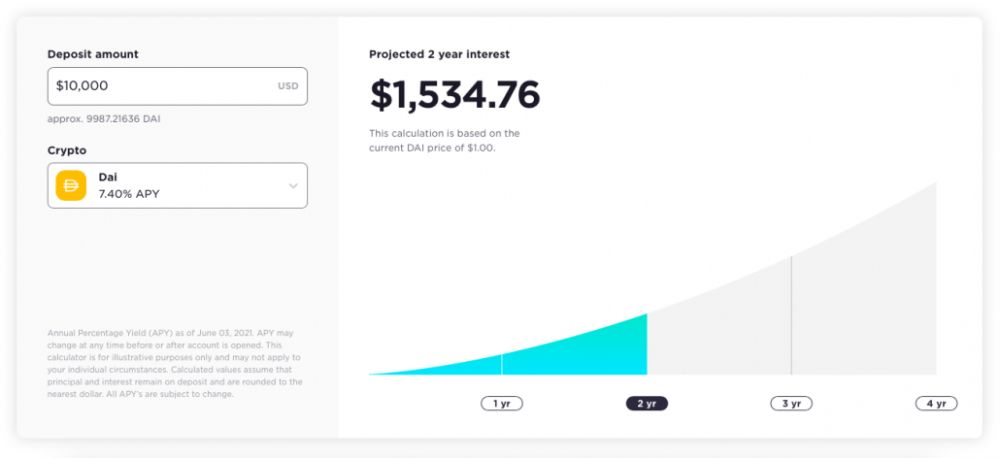Switch to the 4 yr projection
Viewport: 1000px width, 458px height.
tap(936, 404)
